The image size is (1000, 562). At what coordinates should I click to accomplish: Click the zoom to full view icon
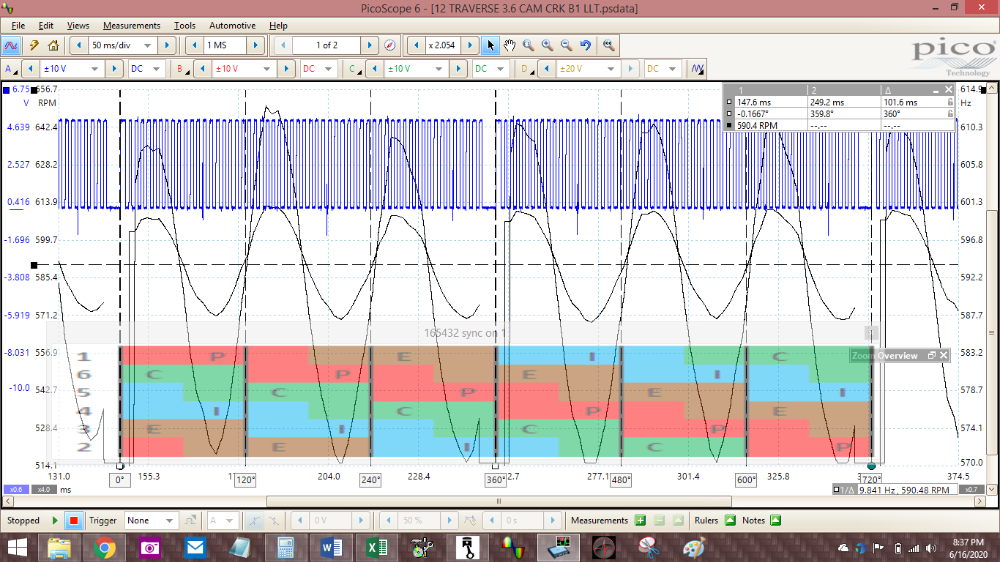(608, 45)
